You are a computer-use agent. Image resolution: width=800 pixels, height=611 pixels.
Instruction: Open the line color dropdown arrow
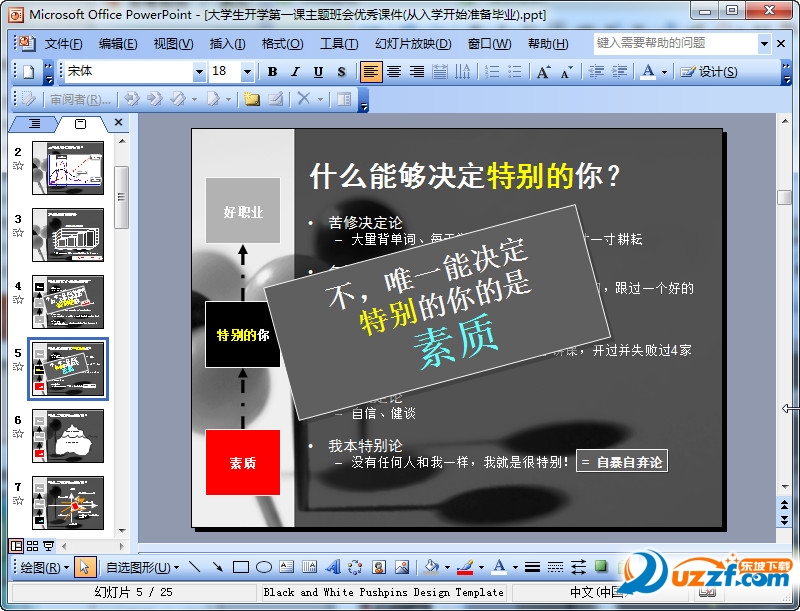click(x=481, y=568)
